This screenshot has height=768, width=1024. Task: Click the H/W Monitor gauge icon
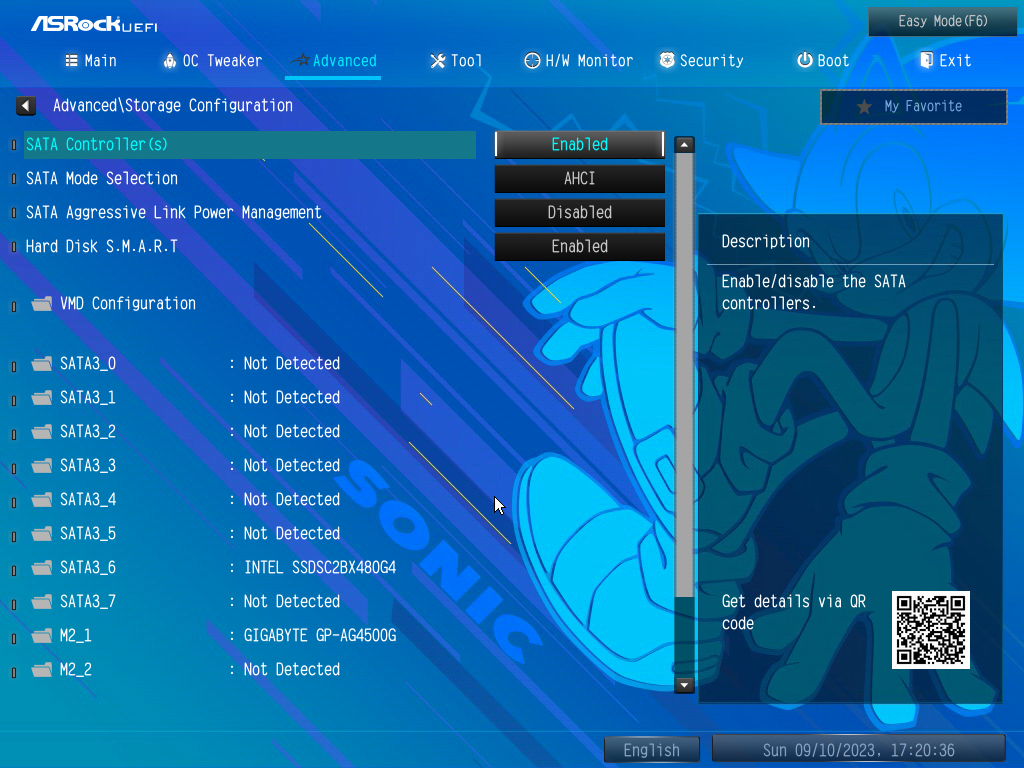(x=532, y=61)
